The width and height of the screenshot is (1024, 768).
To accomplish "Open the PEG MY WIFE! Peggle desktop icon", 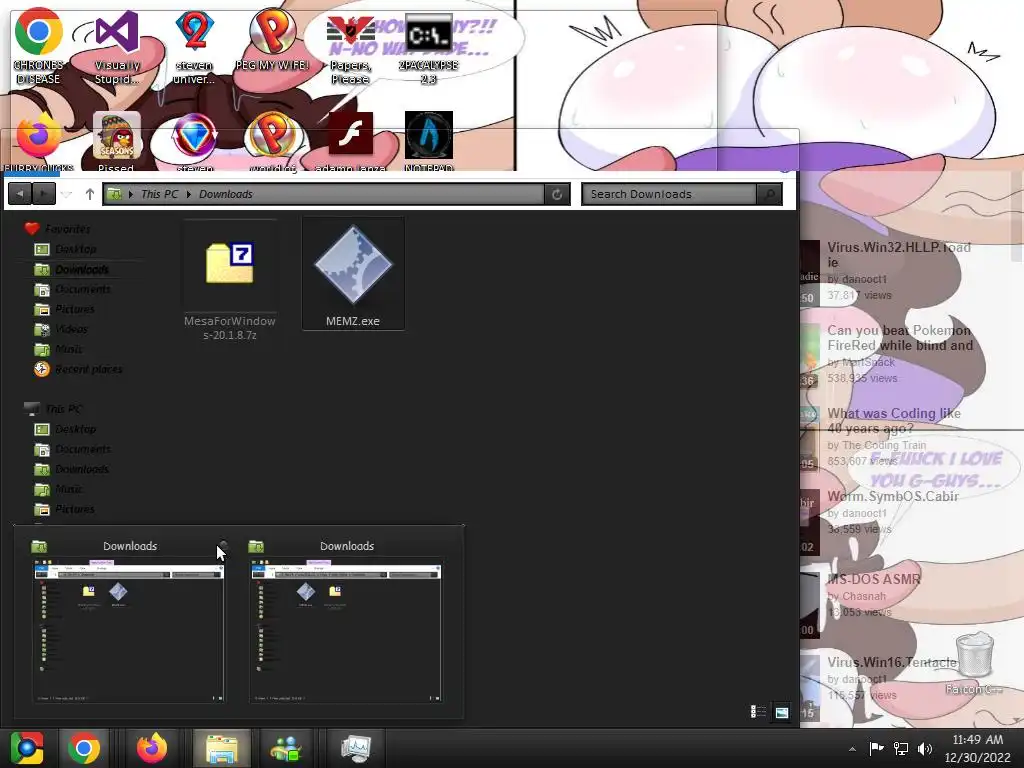I will coord(272,40).
